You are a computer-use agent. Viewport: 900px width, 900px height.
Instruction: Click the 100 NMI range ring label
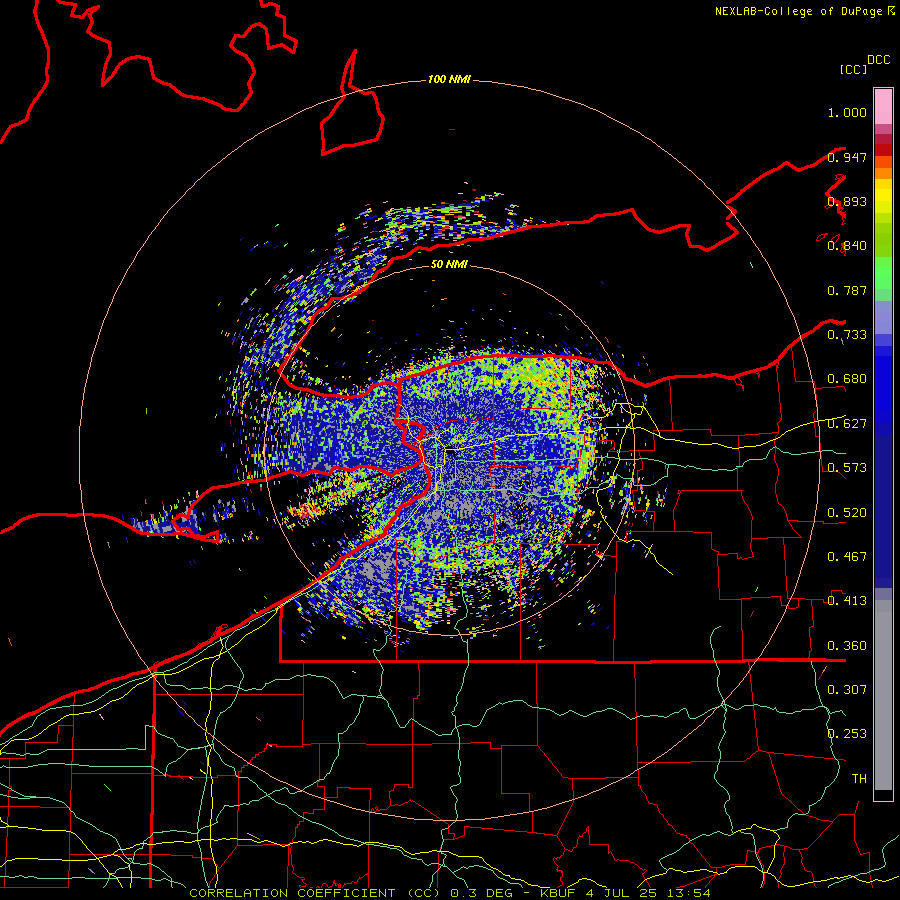449,79
